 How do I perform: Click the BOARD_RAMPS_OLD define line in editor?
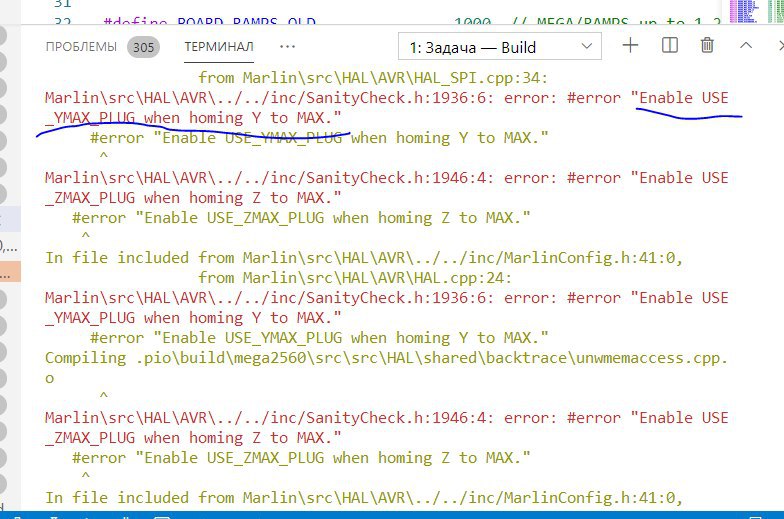210,21
